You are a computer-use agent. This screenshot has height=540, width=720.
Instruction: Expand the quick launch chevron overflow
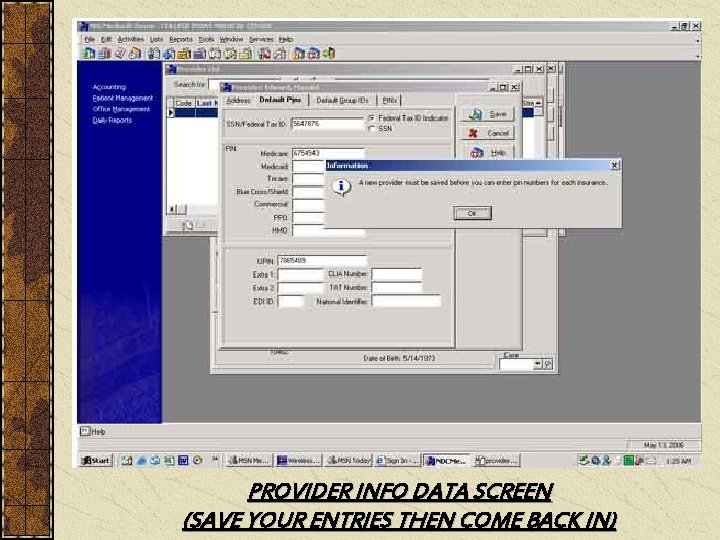215,459
